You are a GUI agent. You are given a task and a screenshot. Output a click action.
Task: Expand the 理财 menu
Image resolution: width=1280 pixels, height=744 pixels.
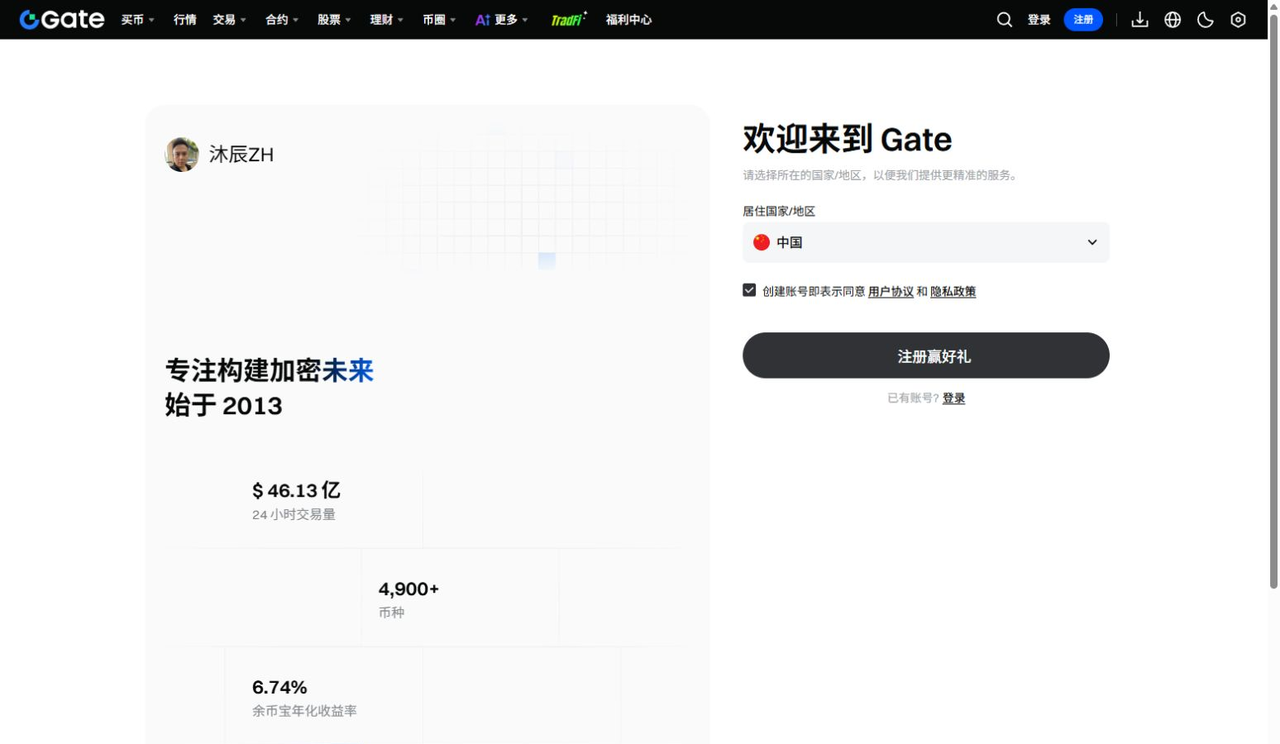(387, 20)
